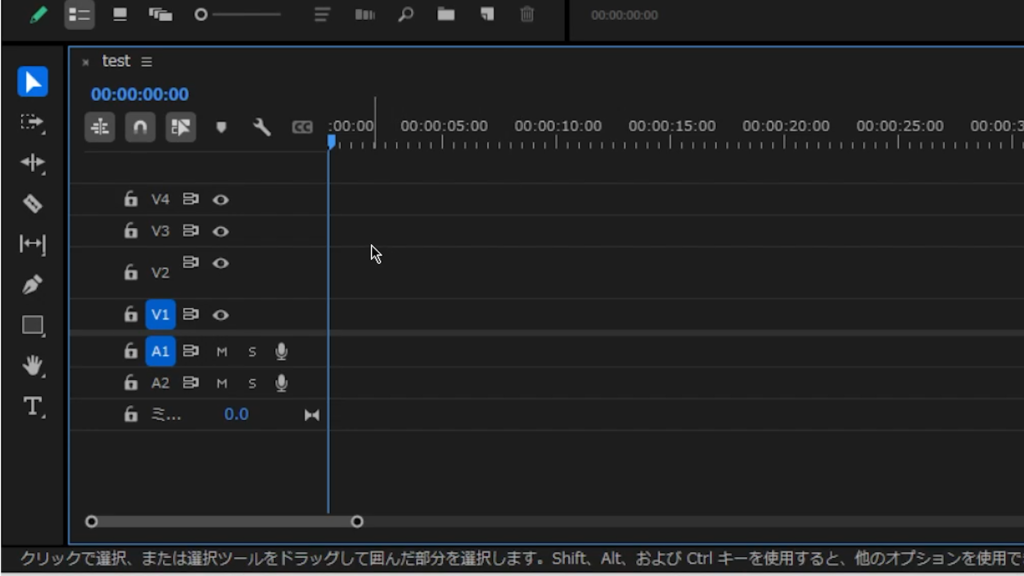Image resolution: width=1024 pixels, height=576 pixels.
Task: Click the Captions CC track button
Action: pyautogui.click(x=302, y=127)
